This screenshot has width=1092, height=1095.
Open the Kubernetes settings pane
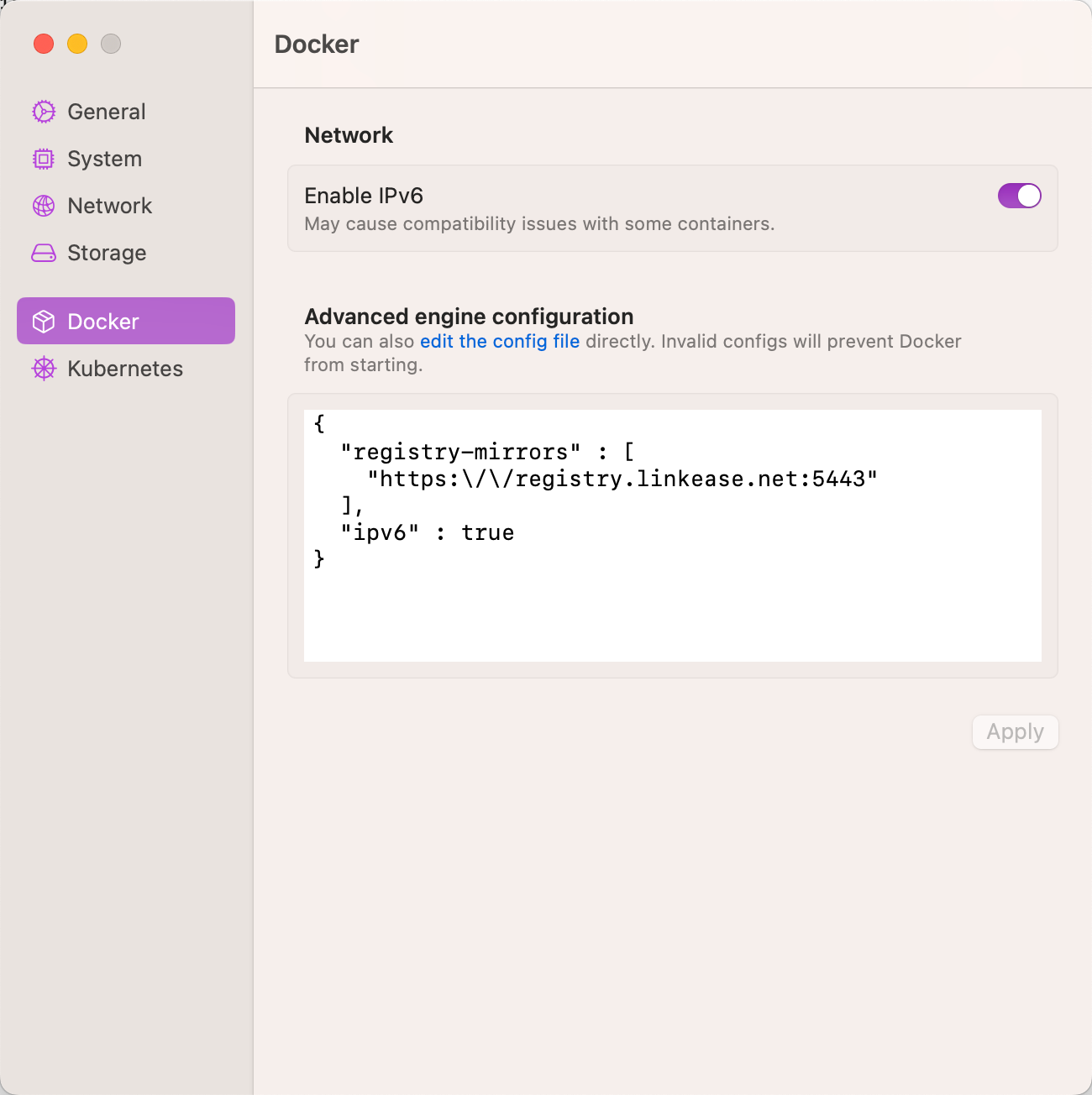(x=125, y=369)
